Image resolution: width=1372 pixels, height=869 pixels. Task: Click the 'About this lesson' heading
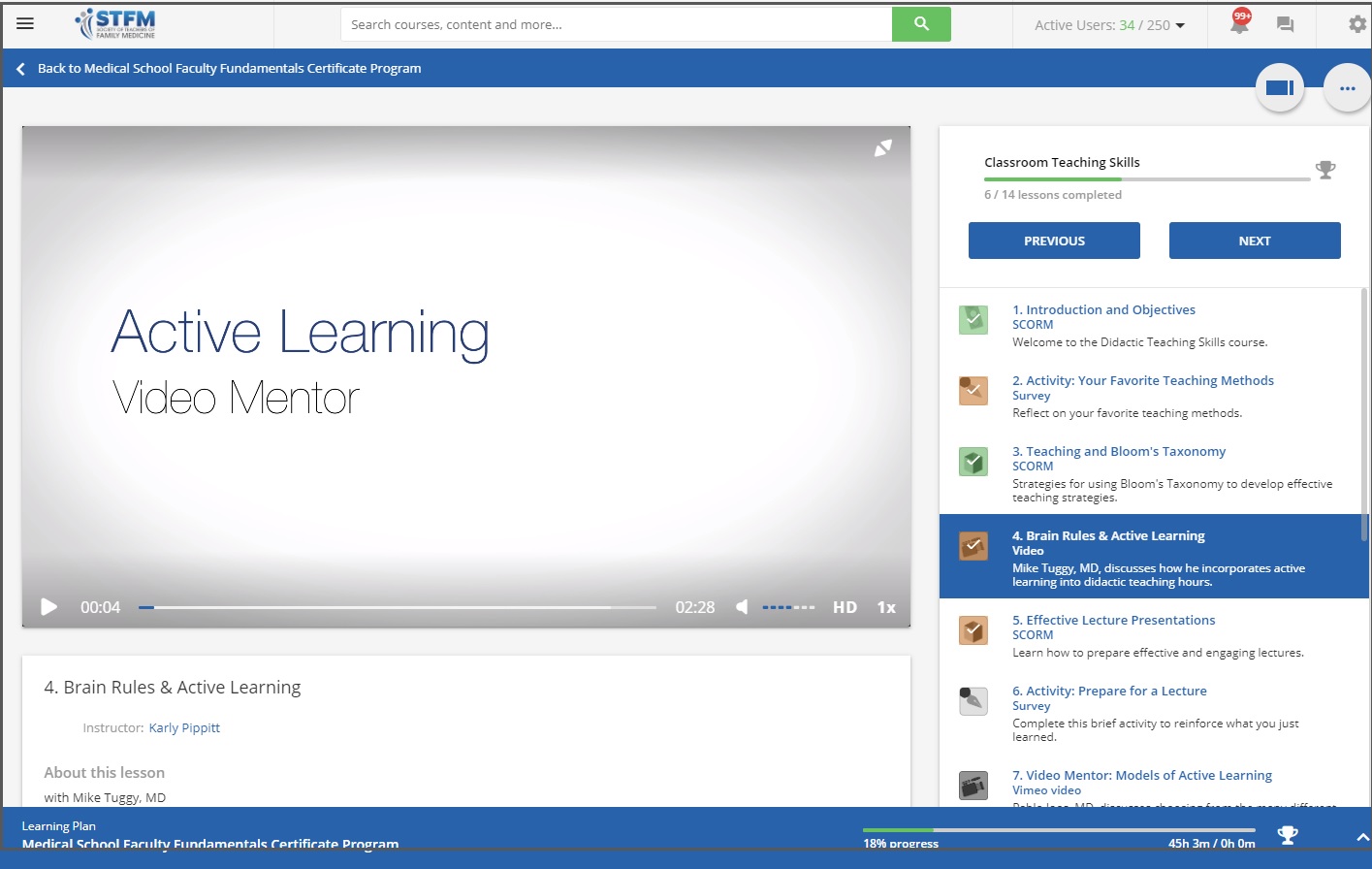105,773
